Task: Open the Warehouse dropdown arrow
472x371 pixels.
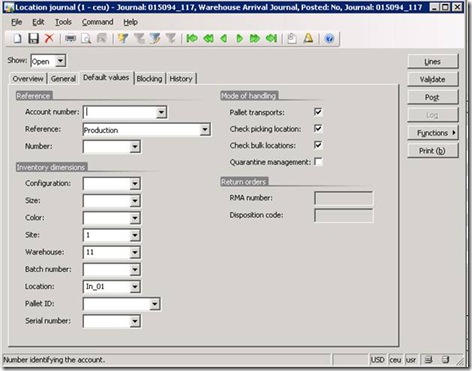Action: click(x=135, y=252)
